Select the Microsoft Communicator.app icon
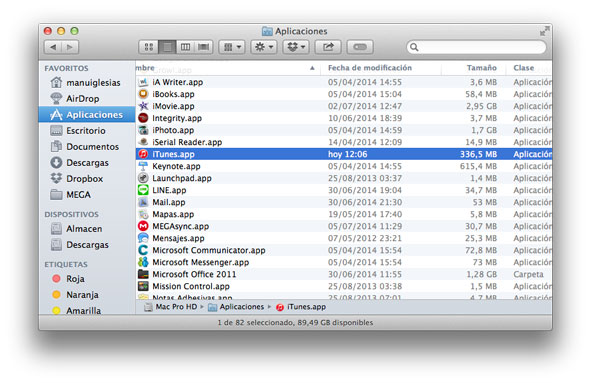 tap(143, 250)
